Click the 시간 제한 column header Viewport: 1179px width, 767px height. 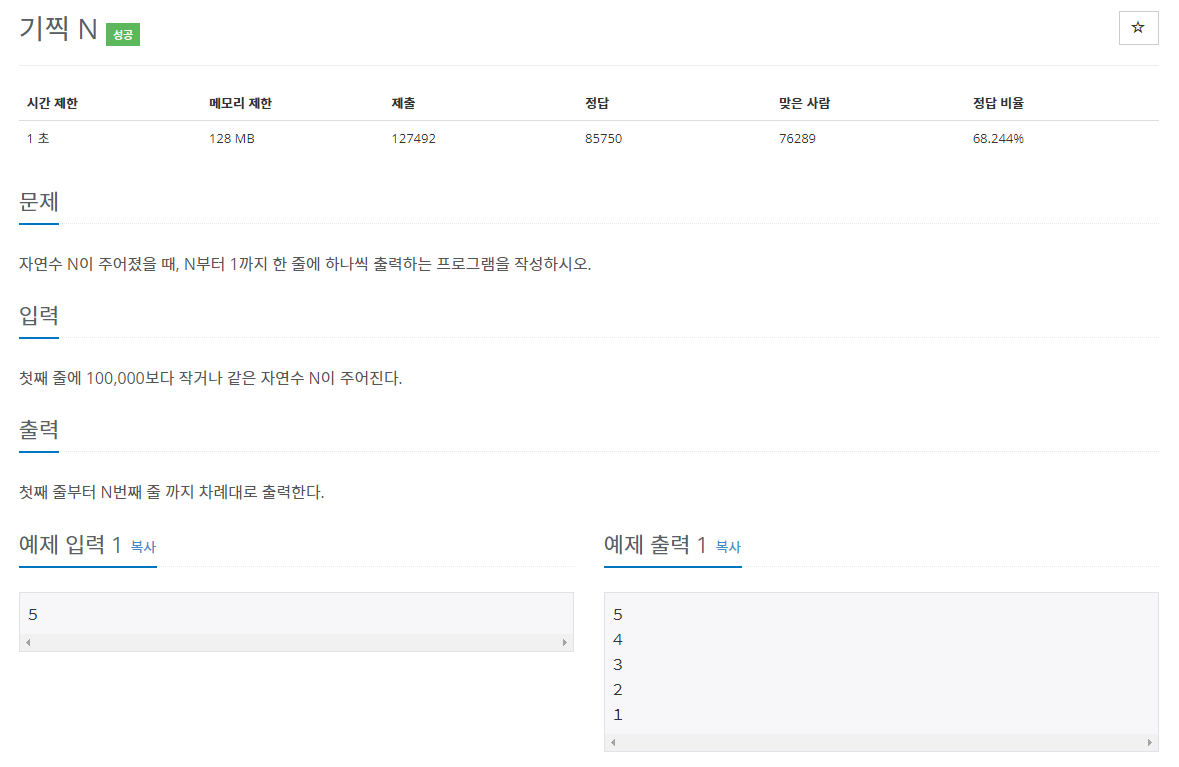click(x=52, y=103)
